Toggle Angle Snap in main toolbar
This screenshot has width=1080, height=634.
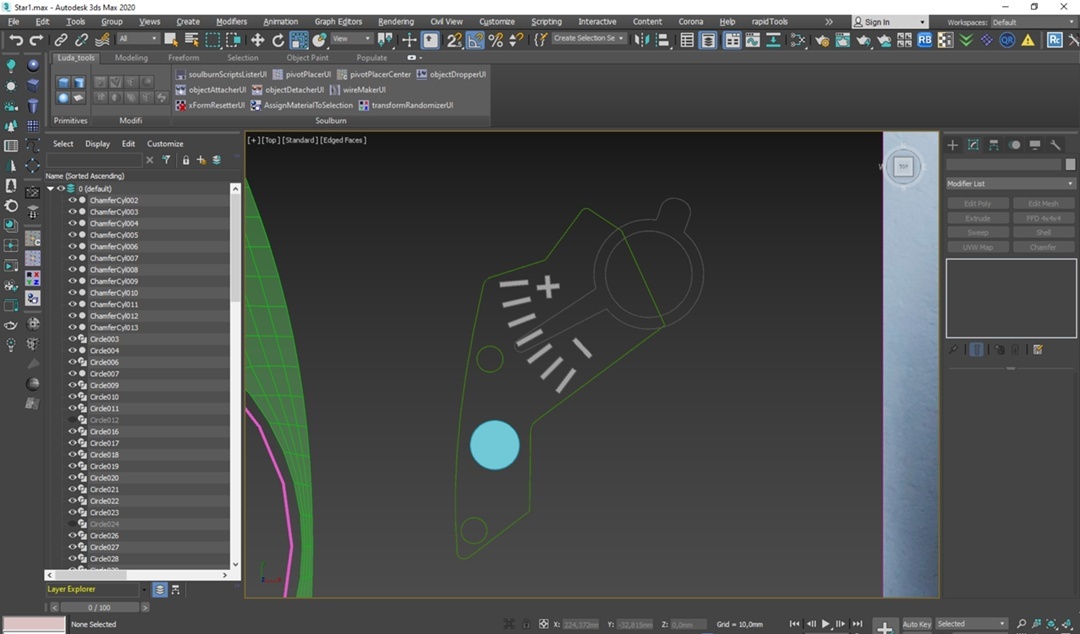[475, 40]
